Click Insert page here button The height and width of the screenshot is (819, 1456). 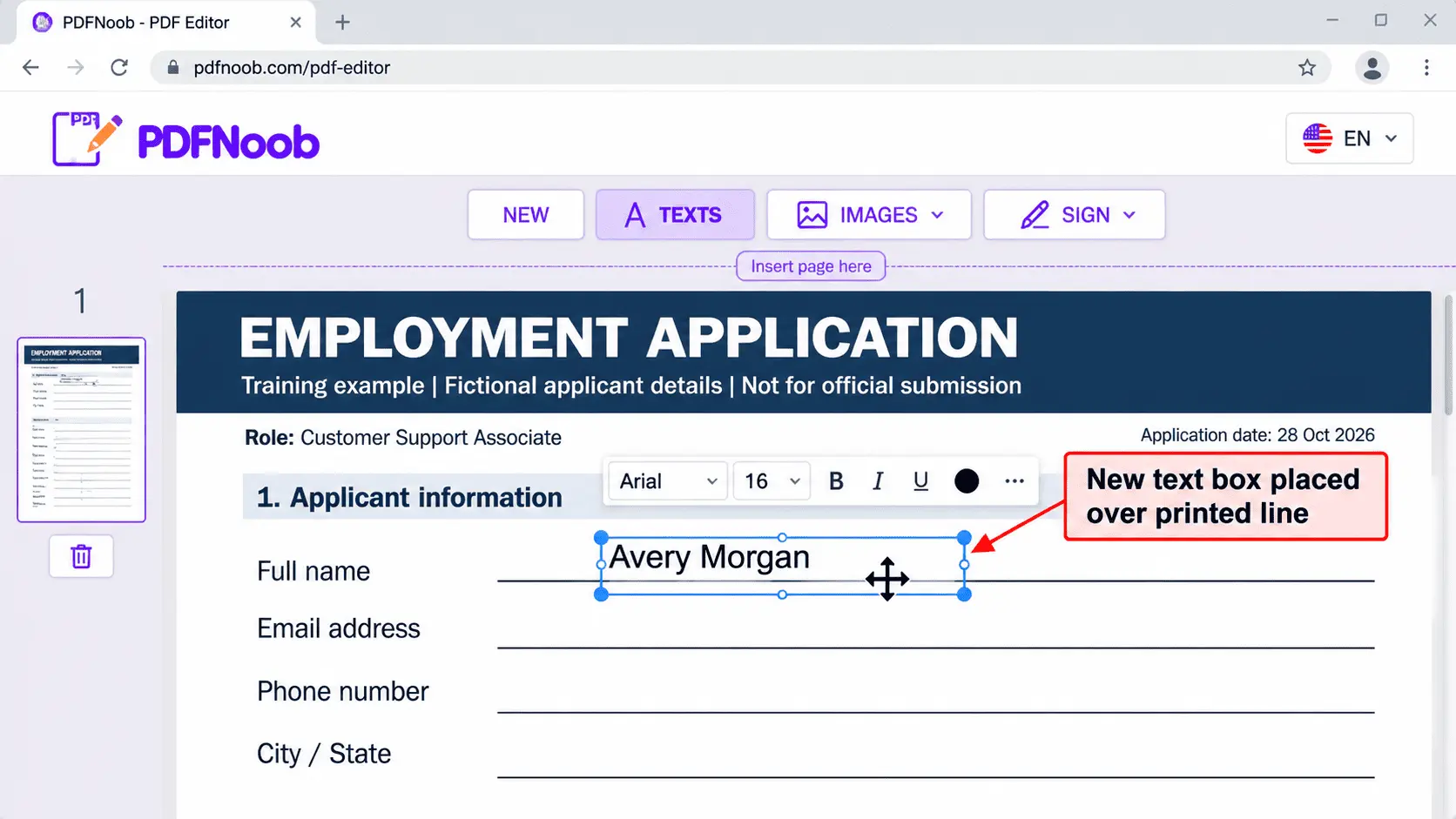[811, 266]
